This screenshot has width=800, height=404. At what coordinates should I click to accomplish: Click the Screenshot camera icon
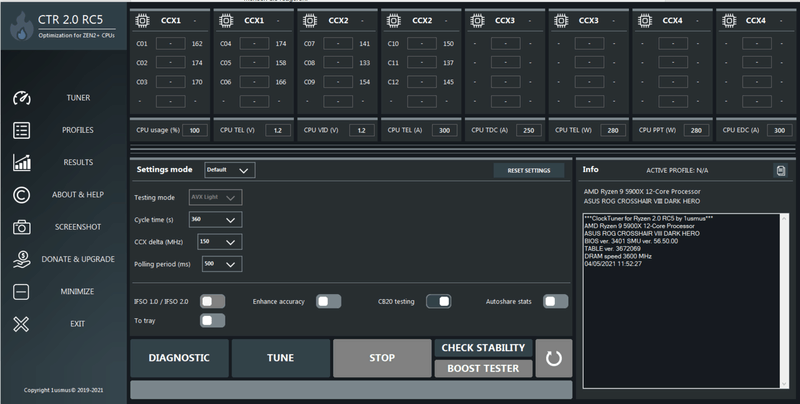(22, 227)
